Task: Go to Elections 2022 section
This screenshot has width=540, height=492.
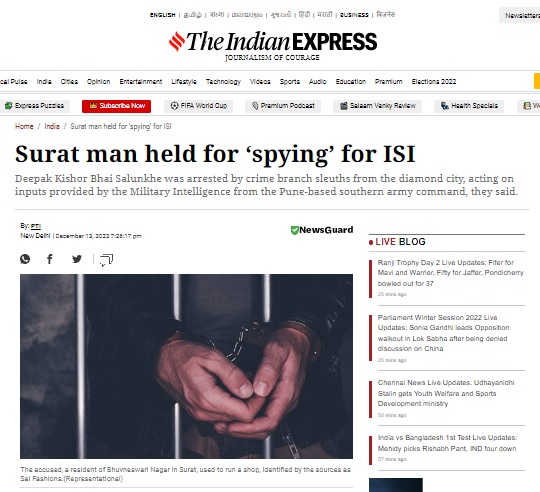Action: [x=434, y=82]
